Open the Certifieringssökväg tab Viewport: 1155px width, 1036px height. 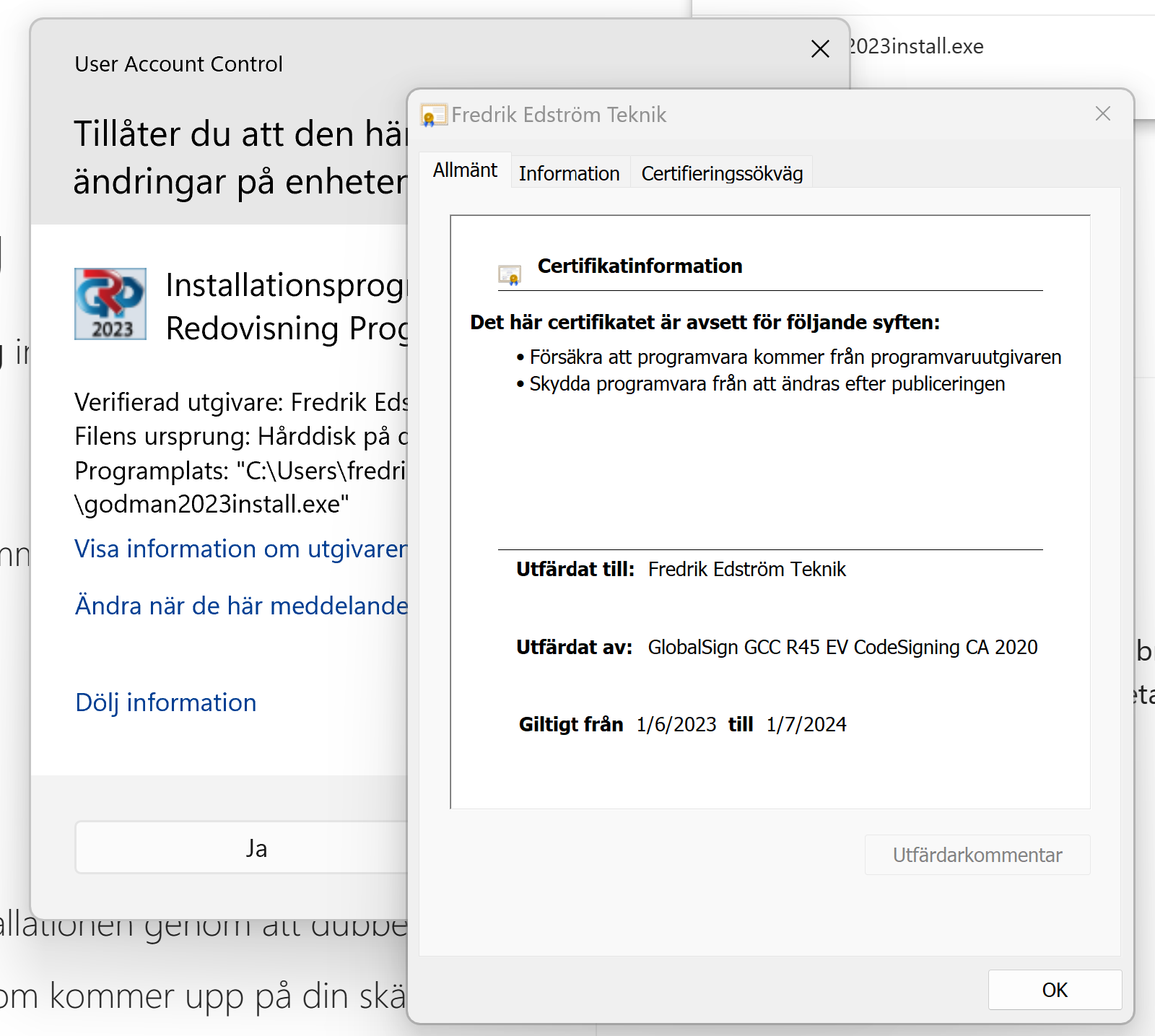pos(722,173)
